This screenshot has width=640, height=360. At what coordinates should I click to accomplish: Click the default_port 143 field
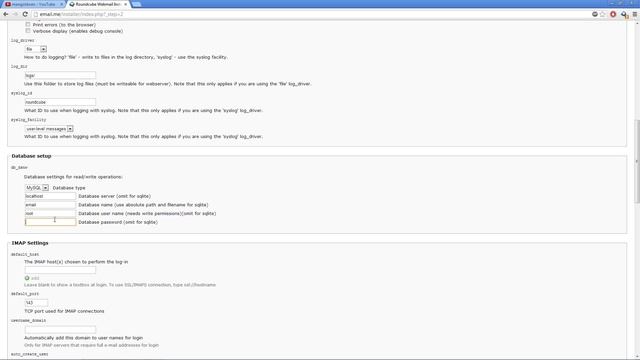pos(36,303)
